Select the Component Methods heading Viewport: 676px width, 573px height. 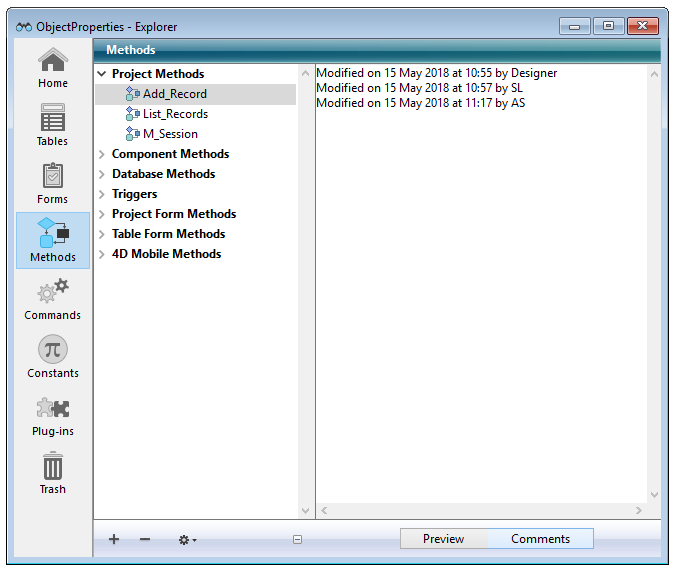[x=170, y=154]
